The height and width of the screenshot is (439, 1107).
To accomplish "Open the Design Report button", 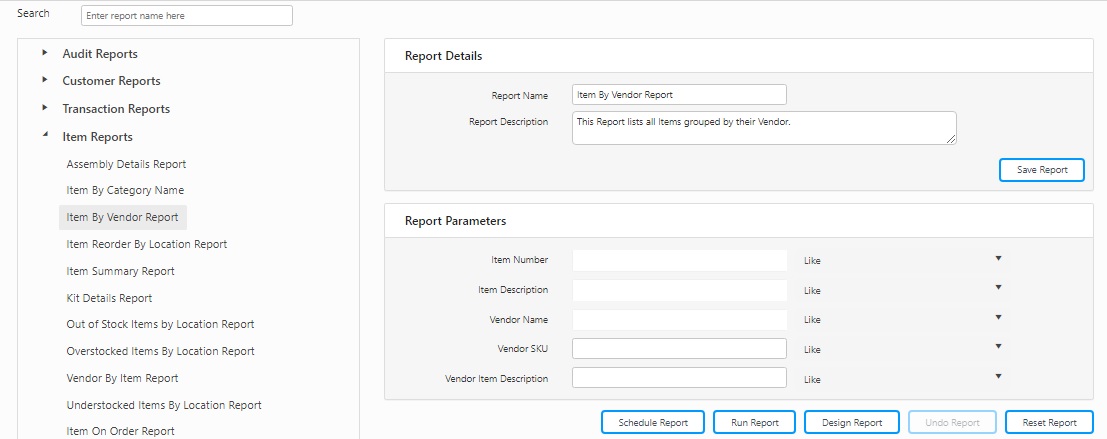I will tap(852, 422).
